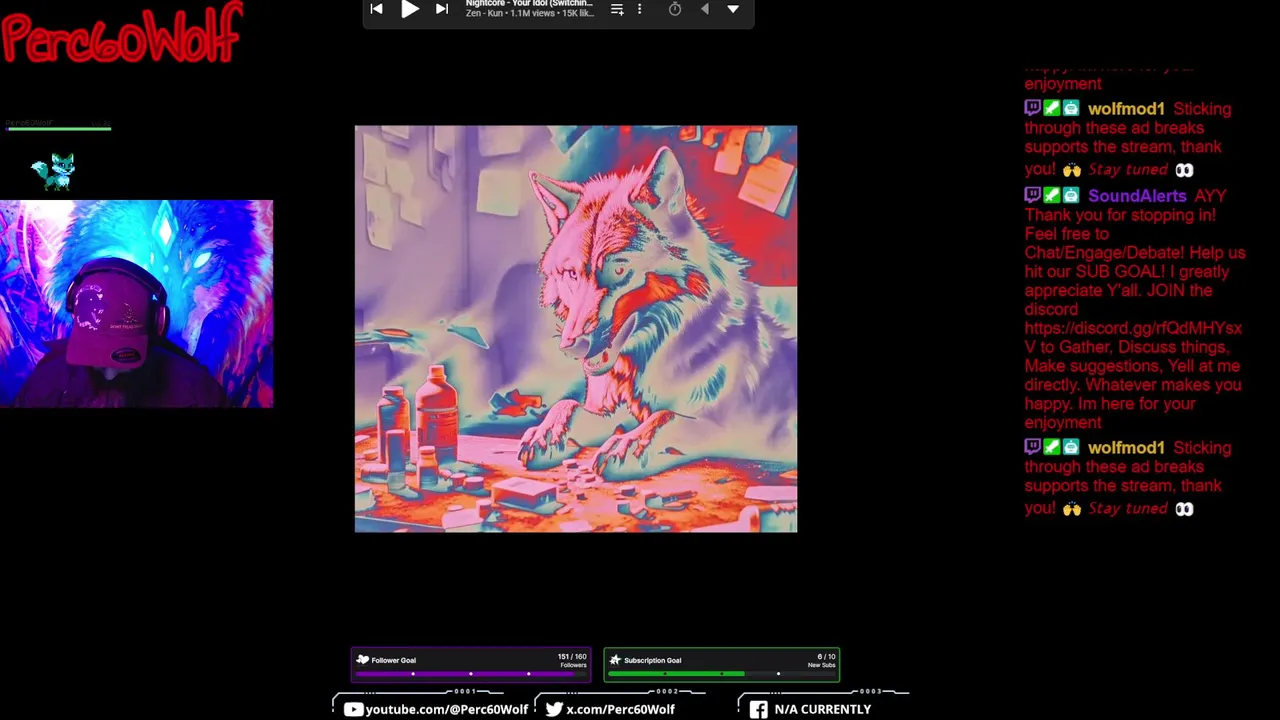Click the small Perc60Wolf name bar above avatar
The width and height of the screenshot is (1280, 720).
click(x=58, y=125)
